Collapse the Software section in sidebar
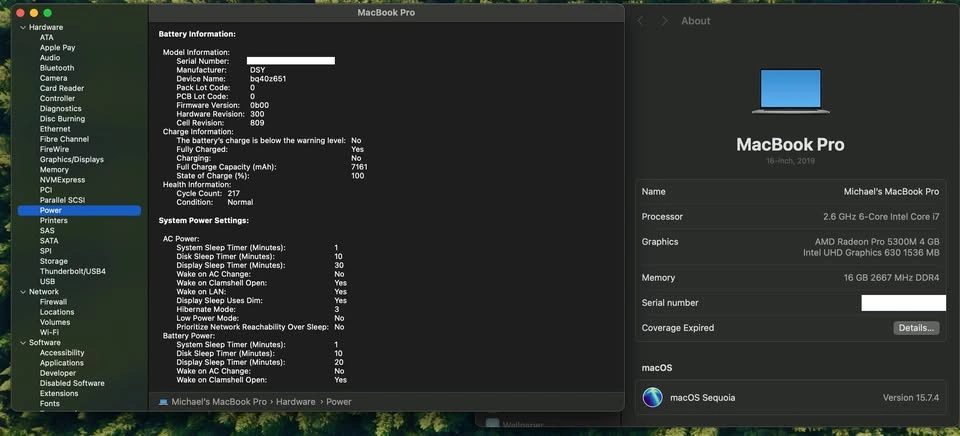Image resolution: width=960 pixels, height=436 pixels. [23, 343]
